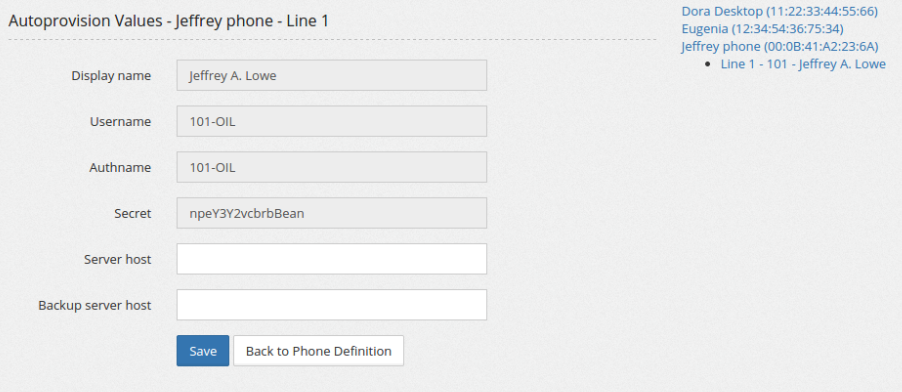The height and width of the screenshot is (392, 902).
Task: Click the Save button
Action: point(202,351)
